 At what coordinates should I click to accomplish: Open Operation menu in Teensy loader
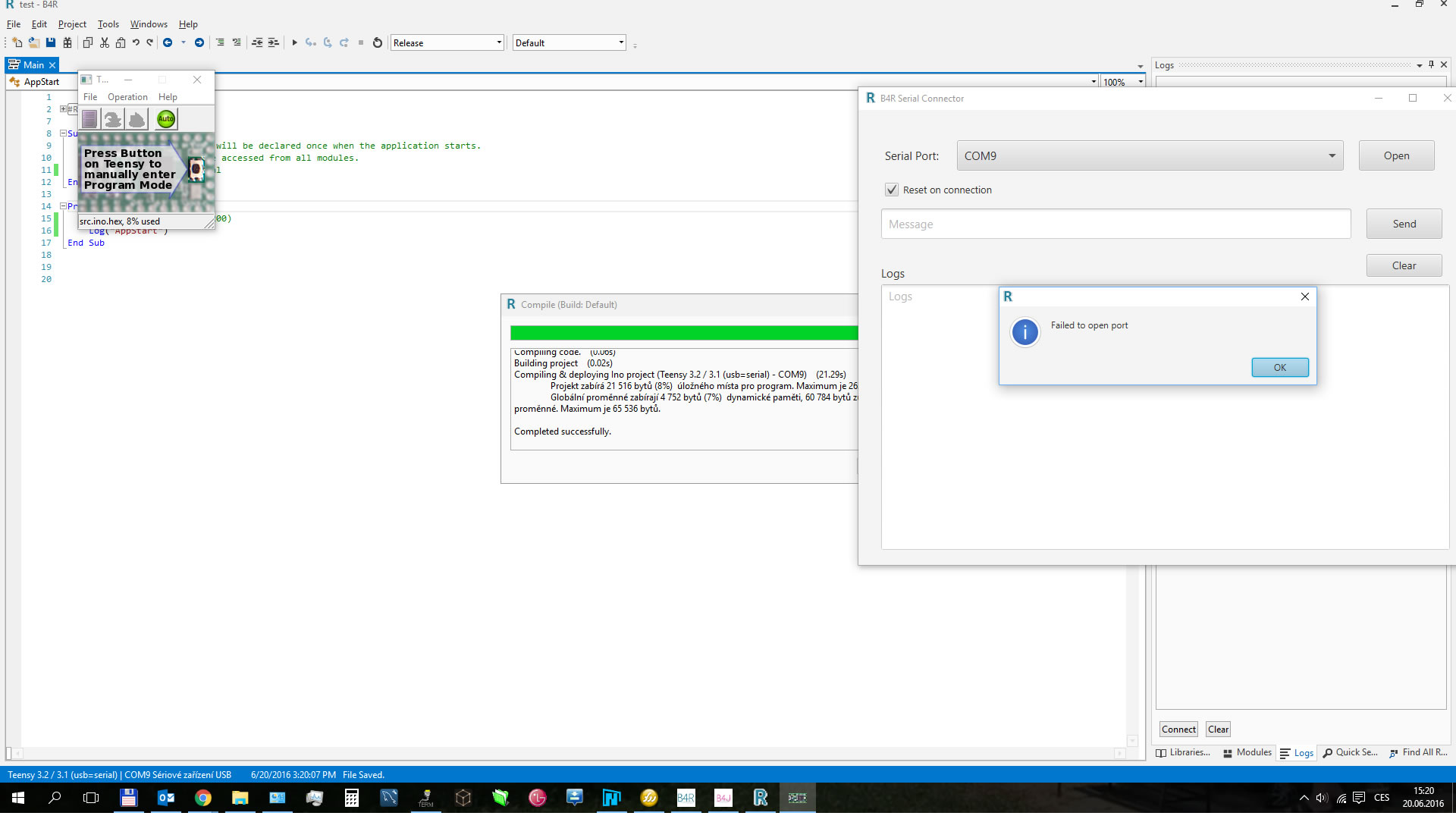click(127, 97)
